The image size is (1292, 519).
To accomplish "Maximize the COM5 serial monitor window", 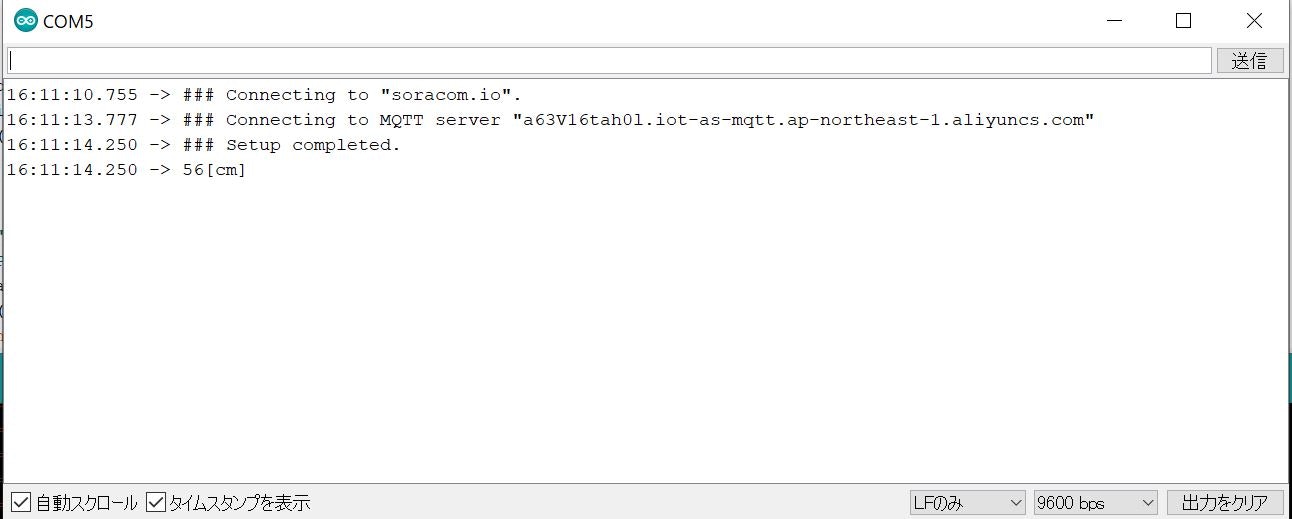I will coord(1183,20).
